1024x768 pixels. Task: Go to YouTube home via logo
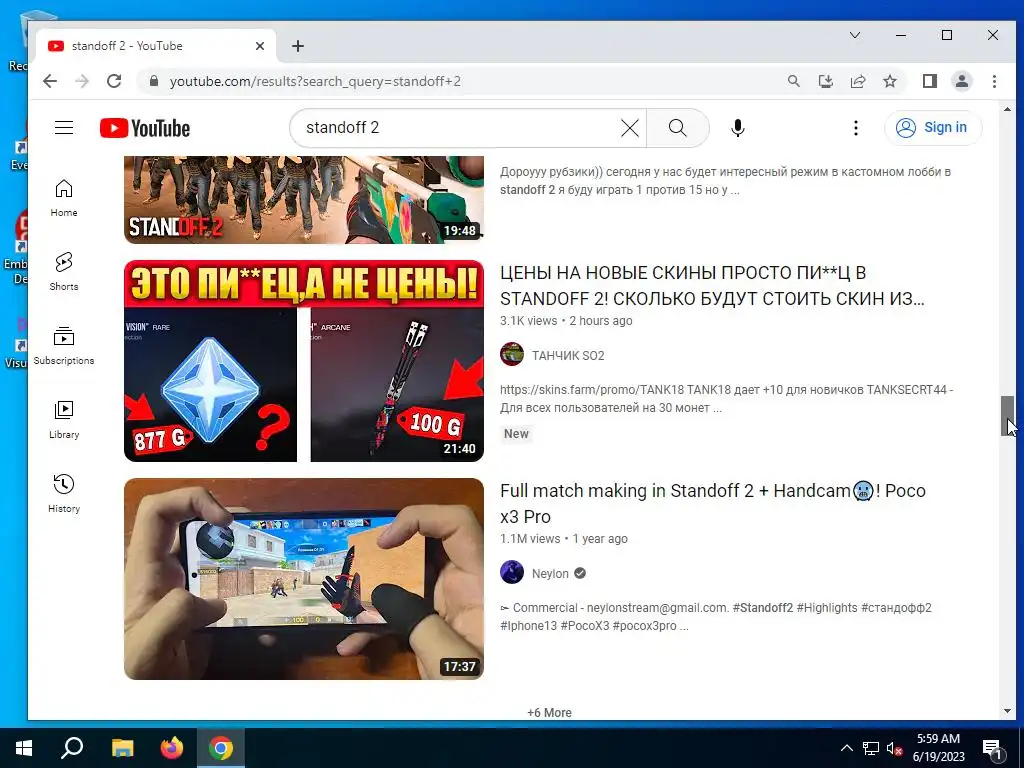[x=145, y=128]
